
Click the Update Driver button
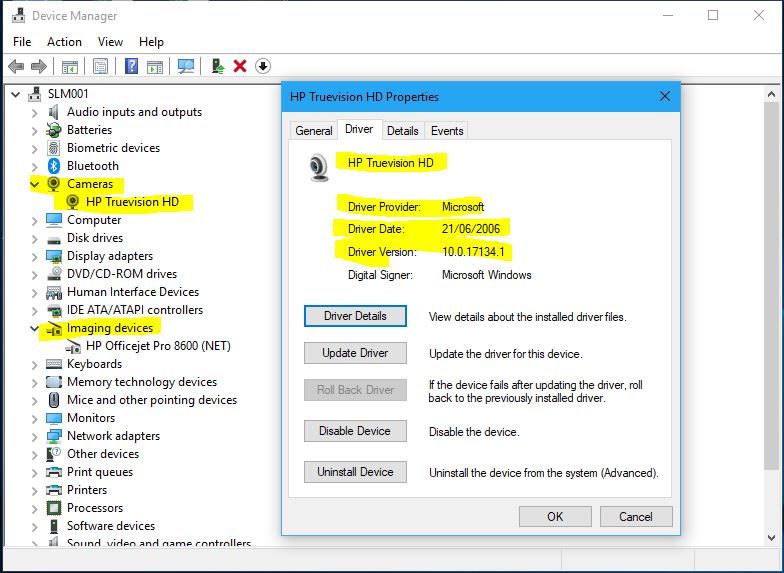tap(355, 353)
